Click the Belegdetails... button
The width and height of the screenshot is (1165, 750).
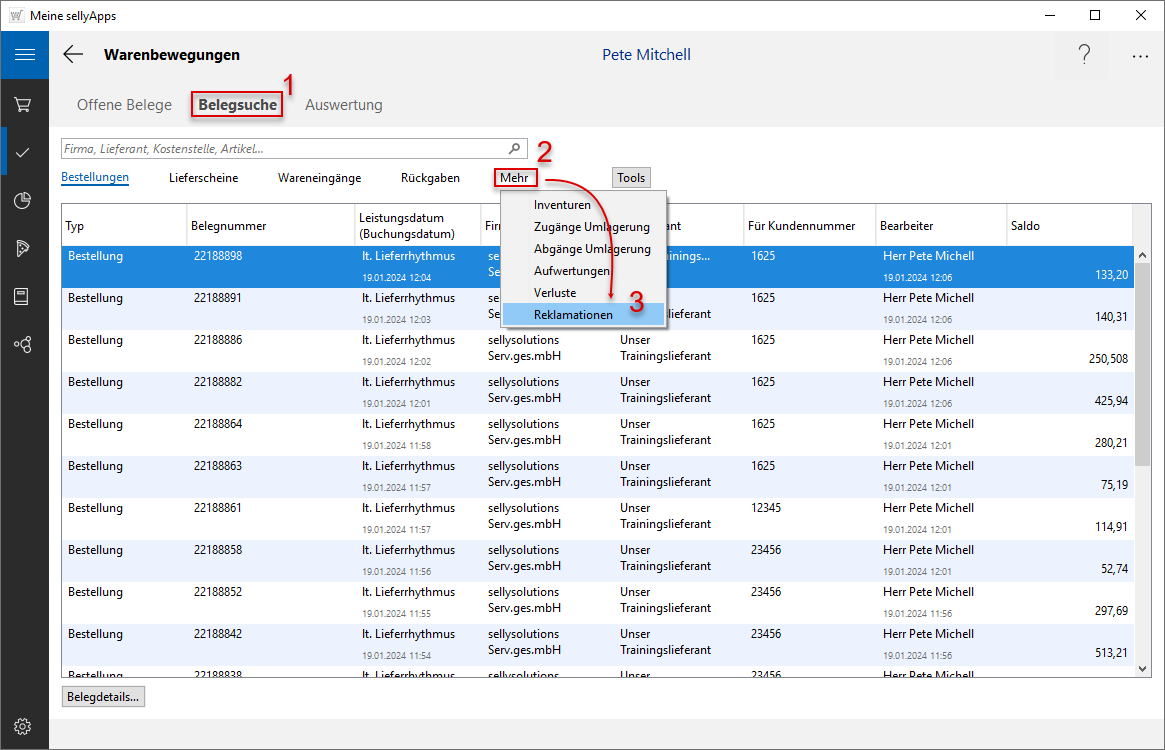click(x=103, y=696)
